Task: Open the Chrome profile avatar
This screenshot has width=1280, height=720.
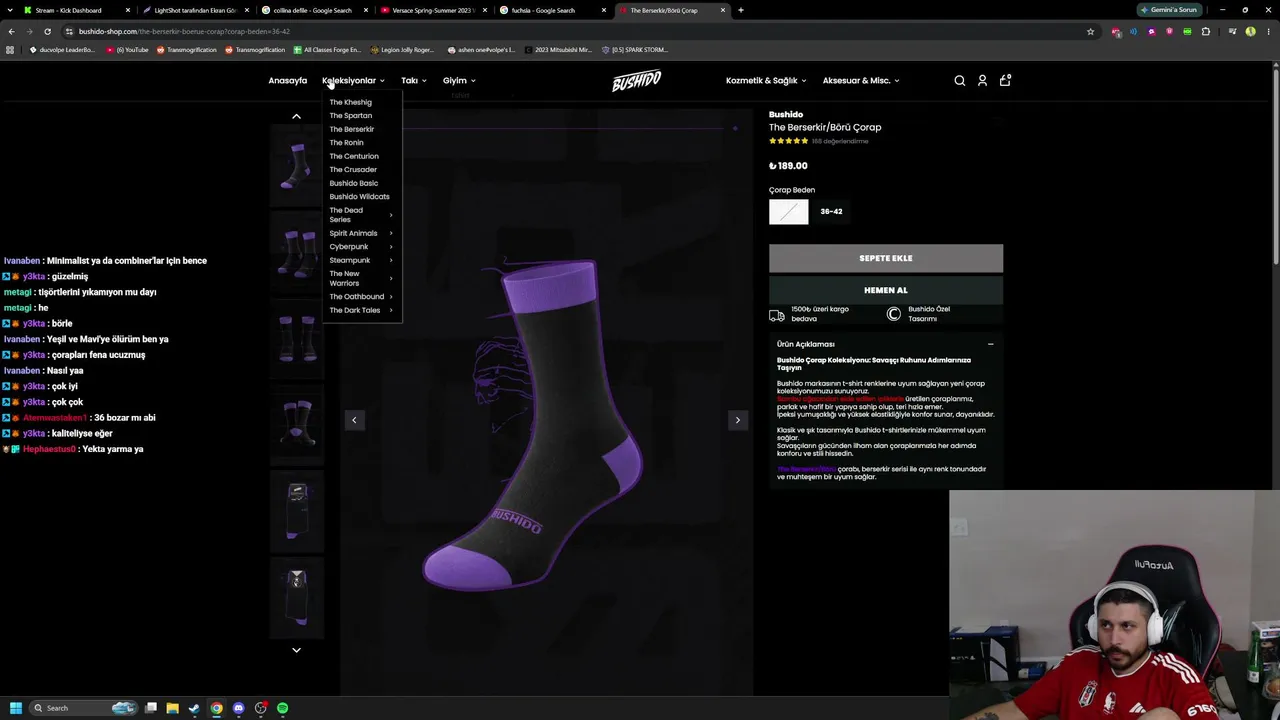Action: [x=1250, y=31]
